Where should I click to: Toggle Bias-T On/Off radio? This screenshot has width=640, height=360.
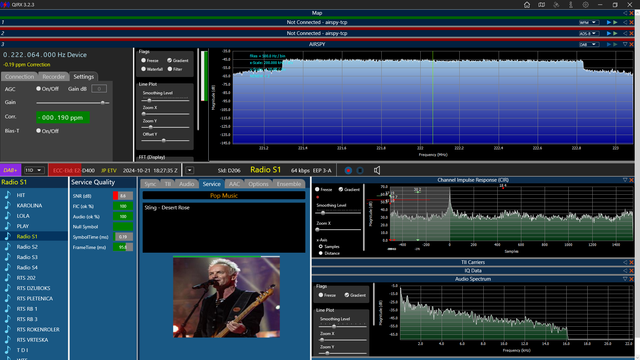[38, 131]
